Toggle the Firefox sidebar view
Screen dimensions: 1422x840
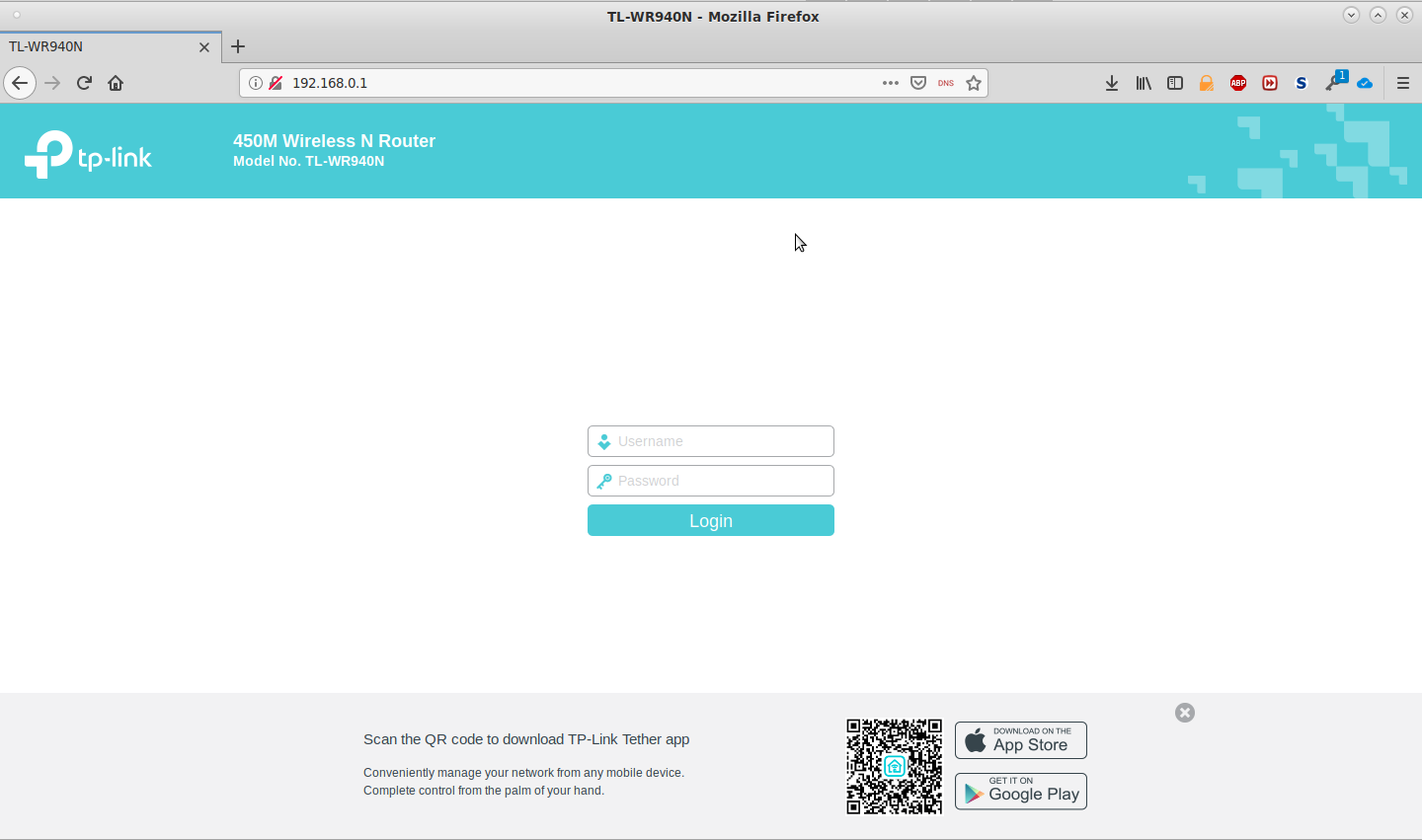[1175, 83]
